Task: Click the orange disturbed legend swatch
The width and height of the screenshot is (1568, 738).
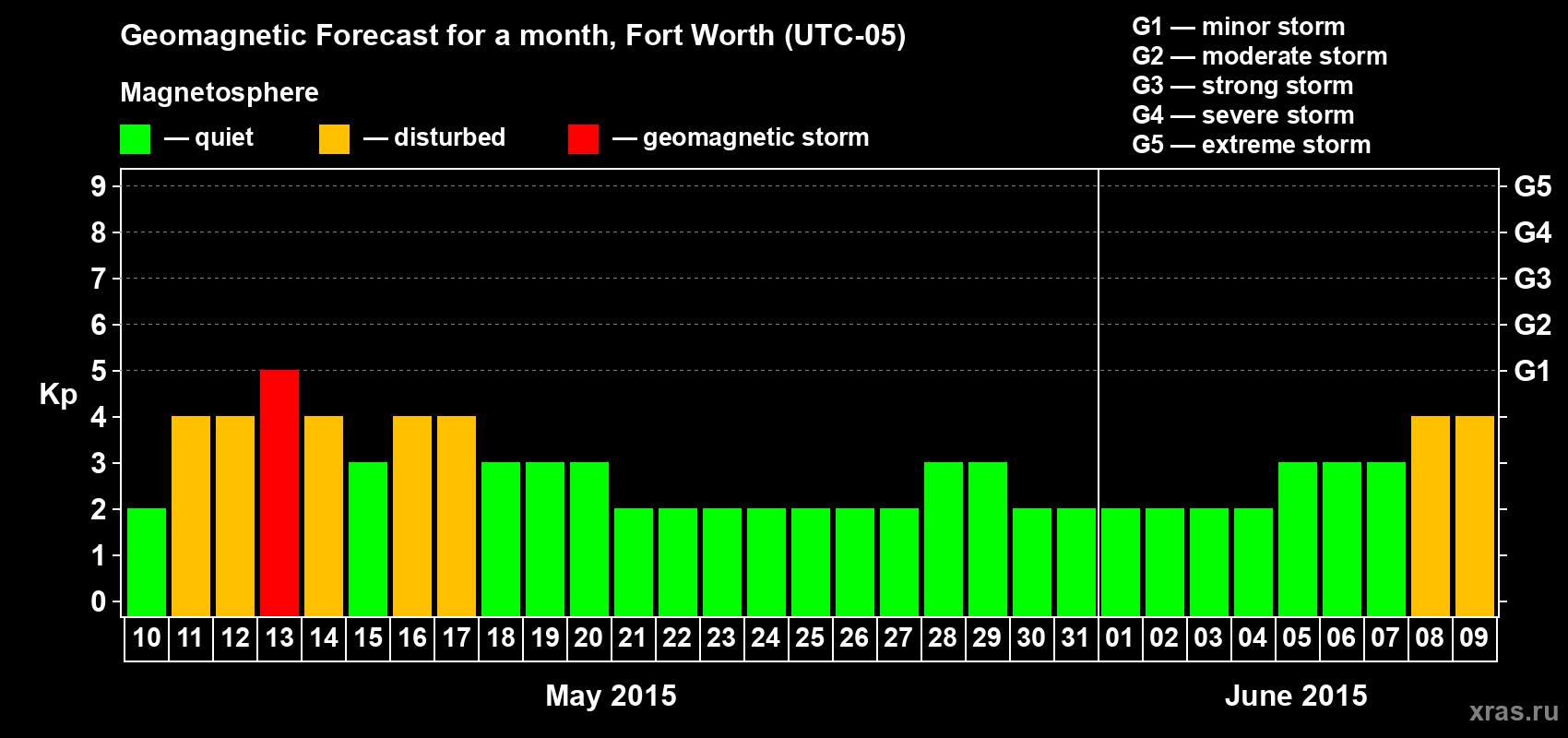Action: 334,139
